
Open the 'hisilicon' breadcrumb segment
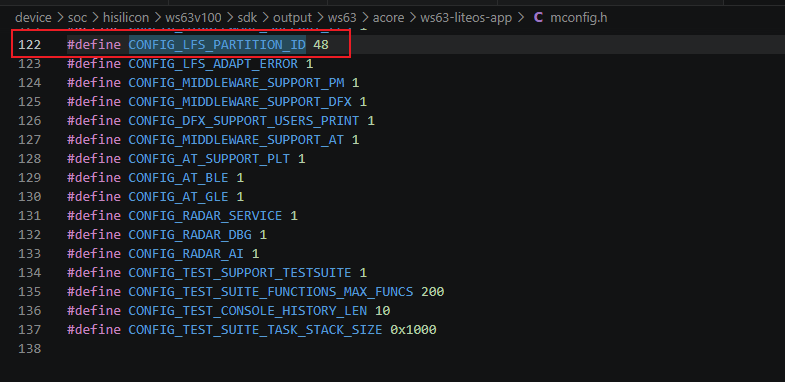click(126, 18)
